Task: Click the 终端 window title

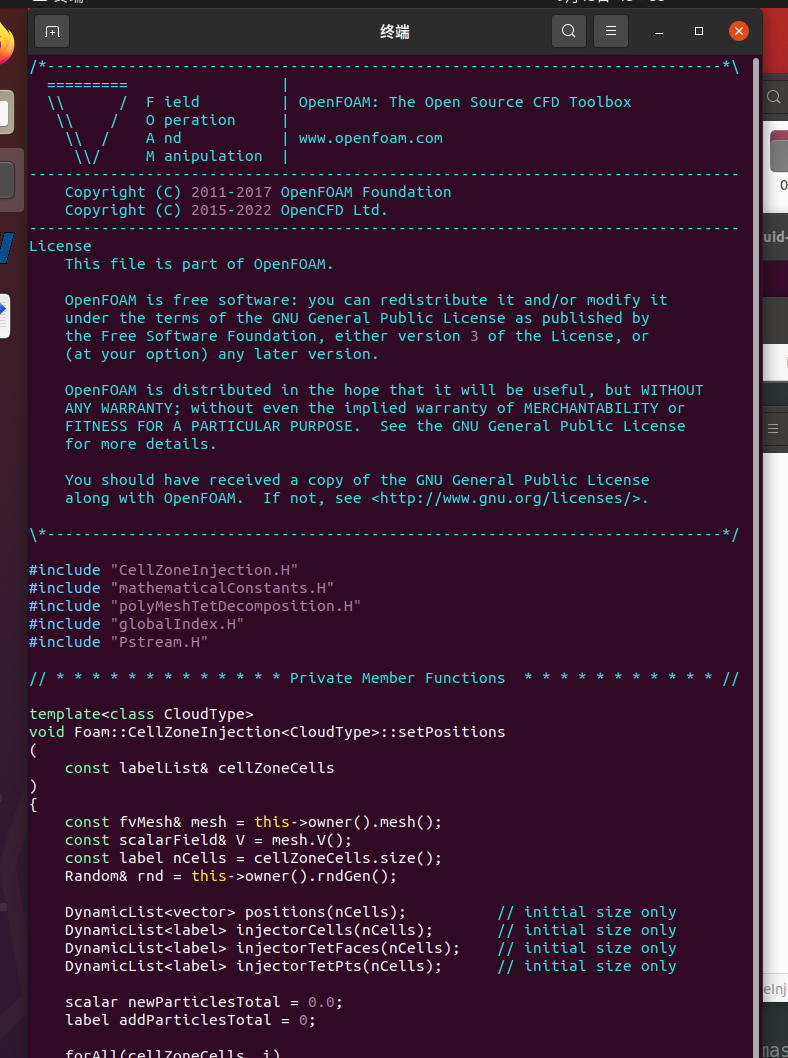Action: 395,32
